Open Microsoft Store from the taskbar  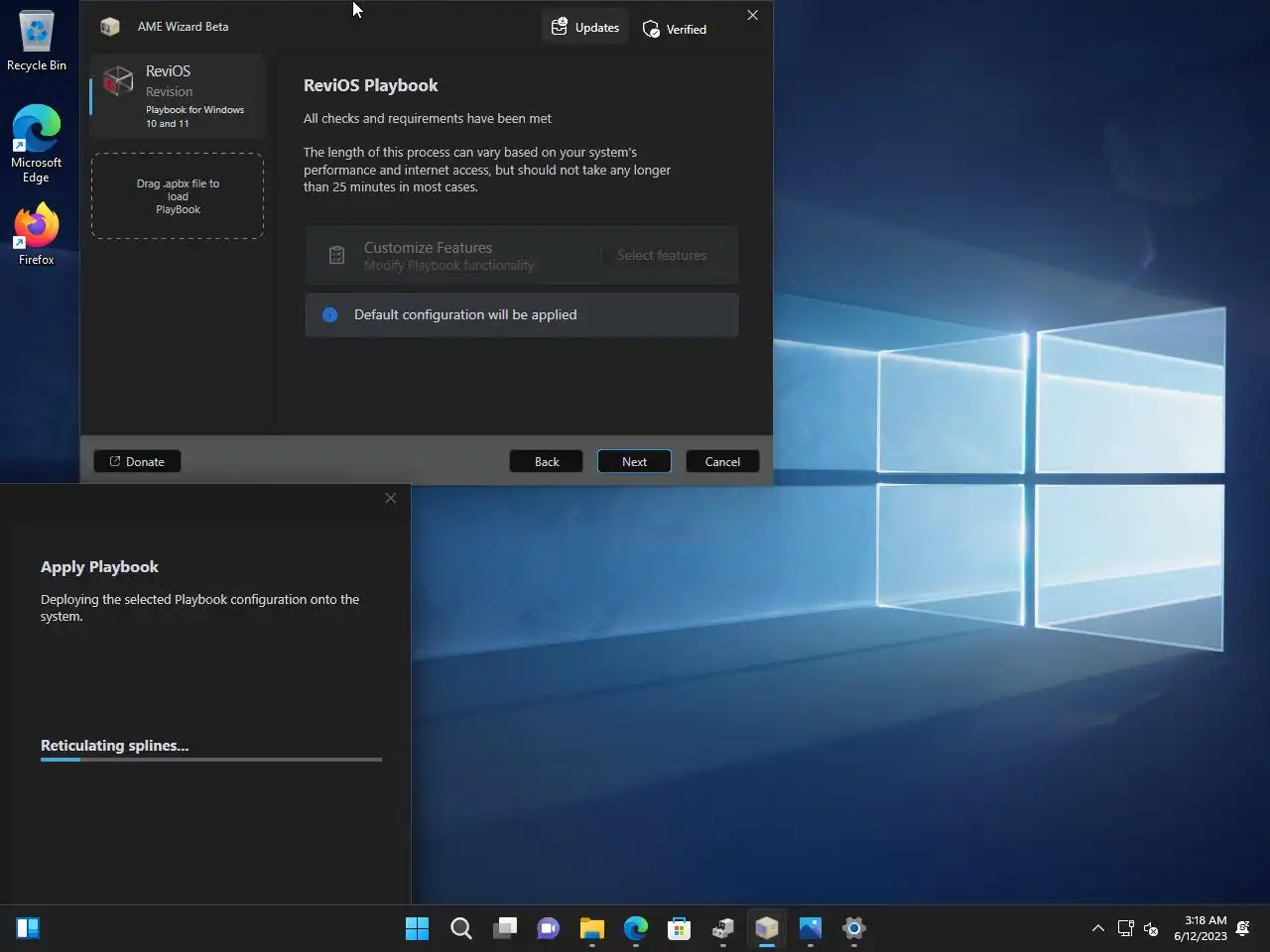click(680, 928)
